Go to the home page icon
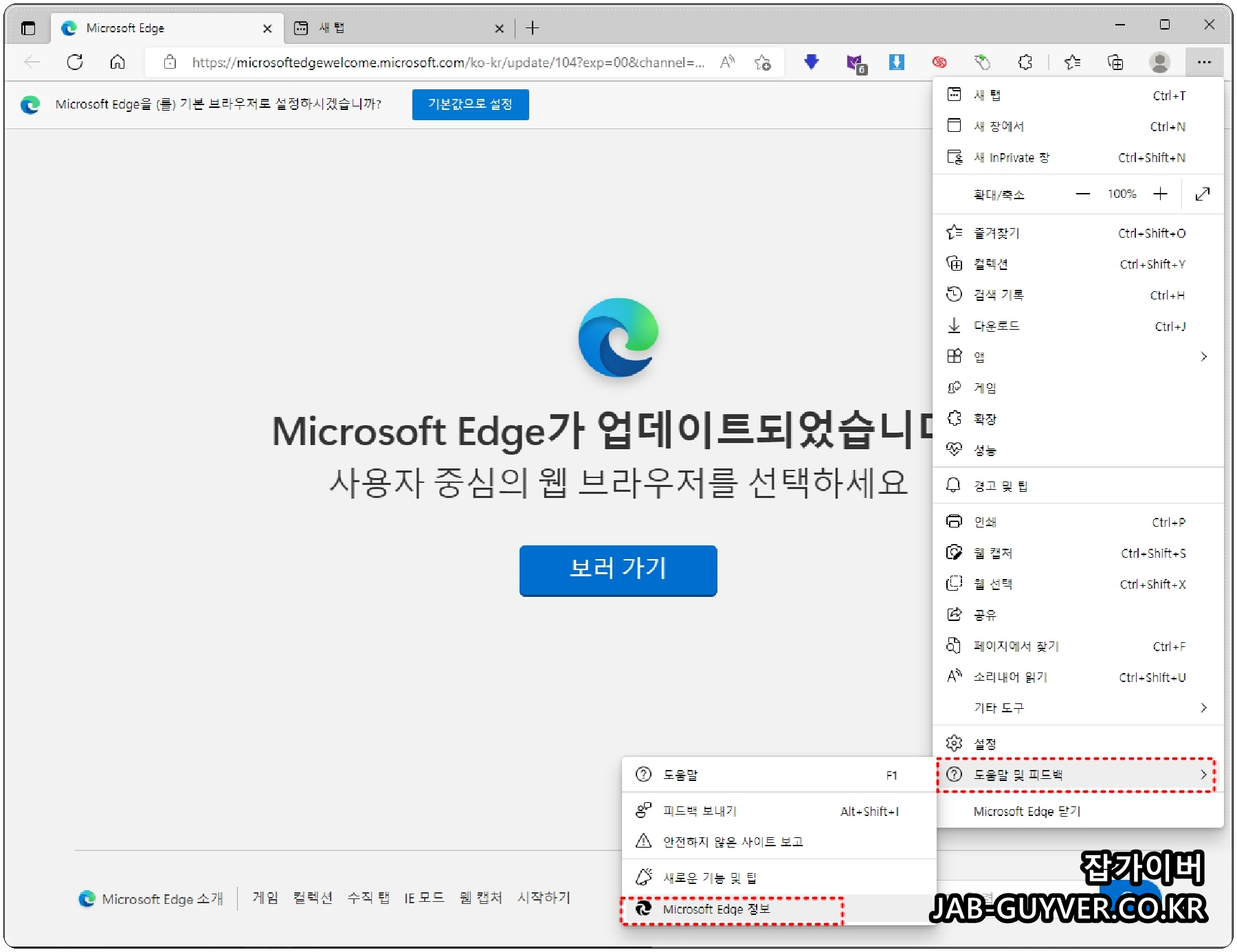 coord(118,63)
